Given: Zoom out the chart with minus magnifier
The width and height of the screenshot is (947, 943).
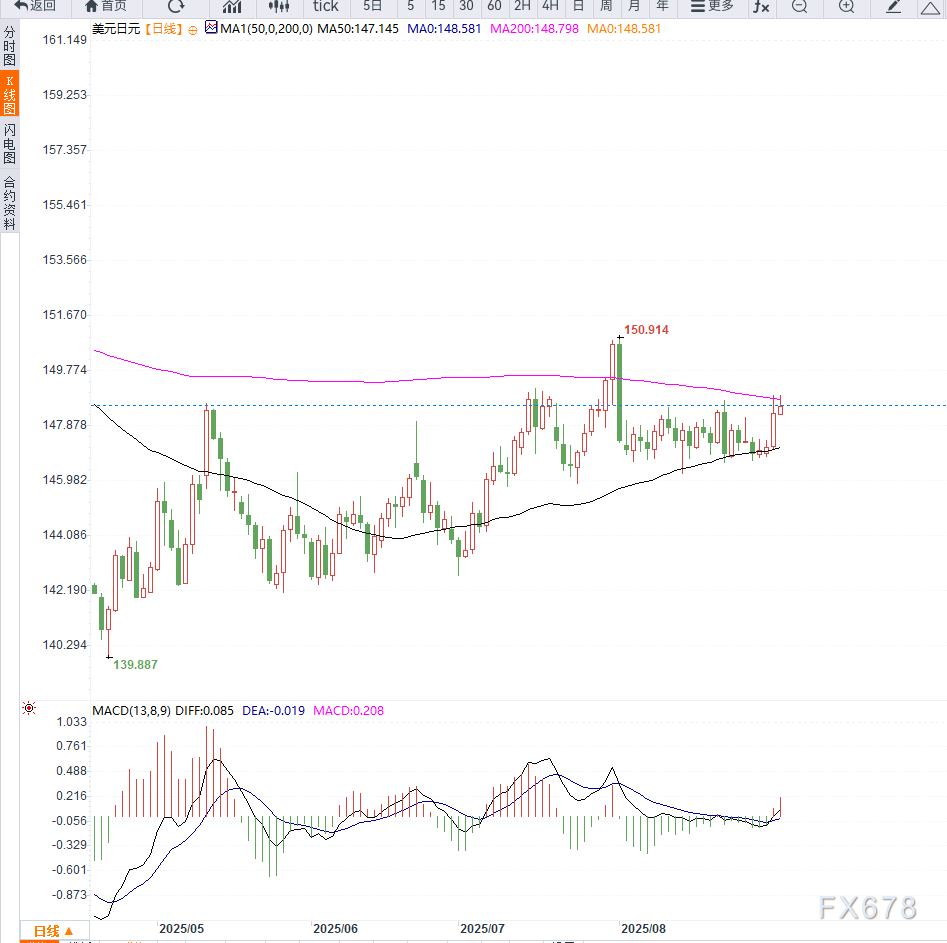Looking at the screenshot, I should [x=799, y=6].
